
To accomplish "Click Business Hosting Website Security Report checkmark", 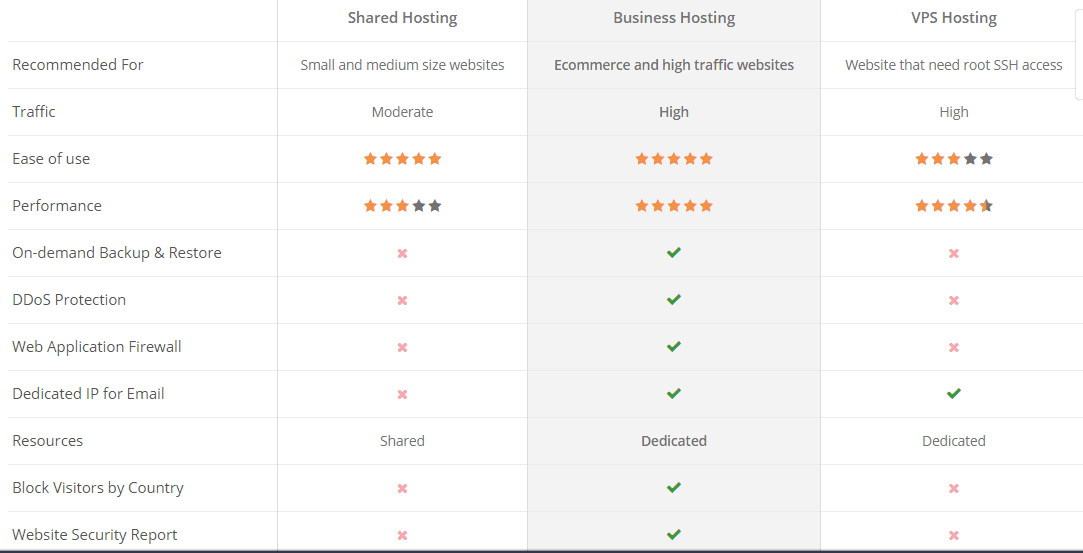I will point(674,534).
